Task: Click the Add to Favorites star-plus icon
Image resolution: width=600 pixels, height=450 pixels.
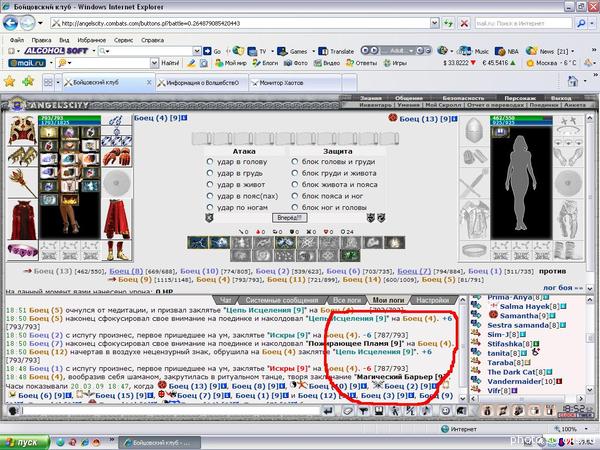Action: pyautogui.click(x=28, y=81)
